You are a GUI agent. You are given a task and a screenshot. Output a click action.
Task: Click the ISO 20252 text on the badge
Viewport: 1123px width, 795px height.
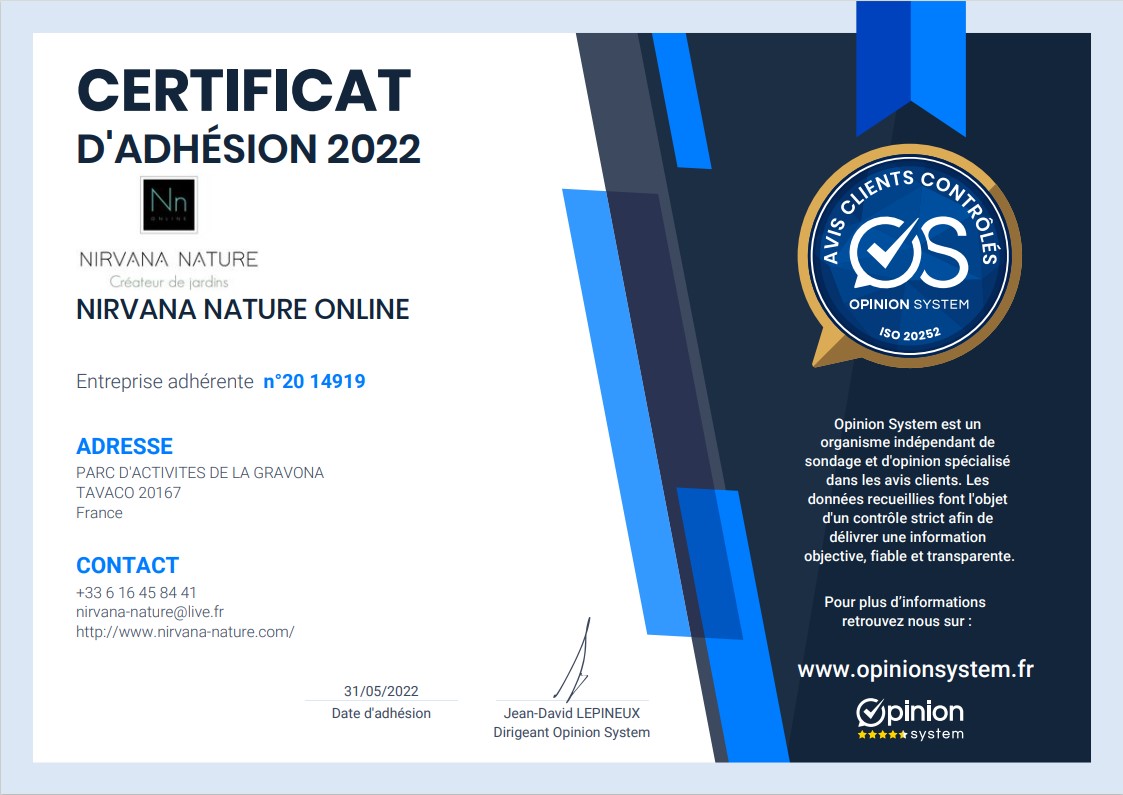pyautogui.click(x=910, y=334)
